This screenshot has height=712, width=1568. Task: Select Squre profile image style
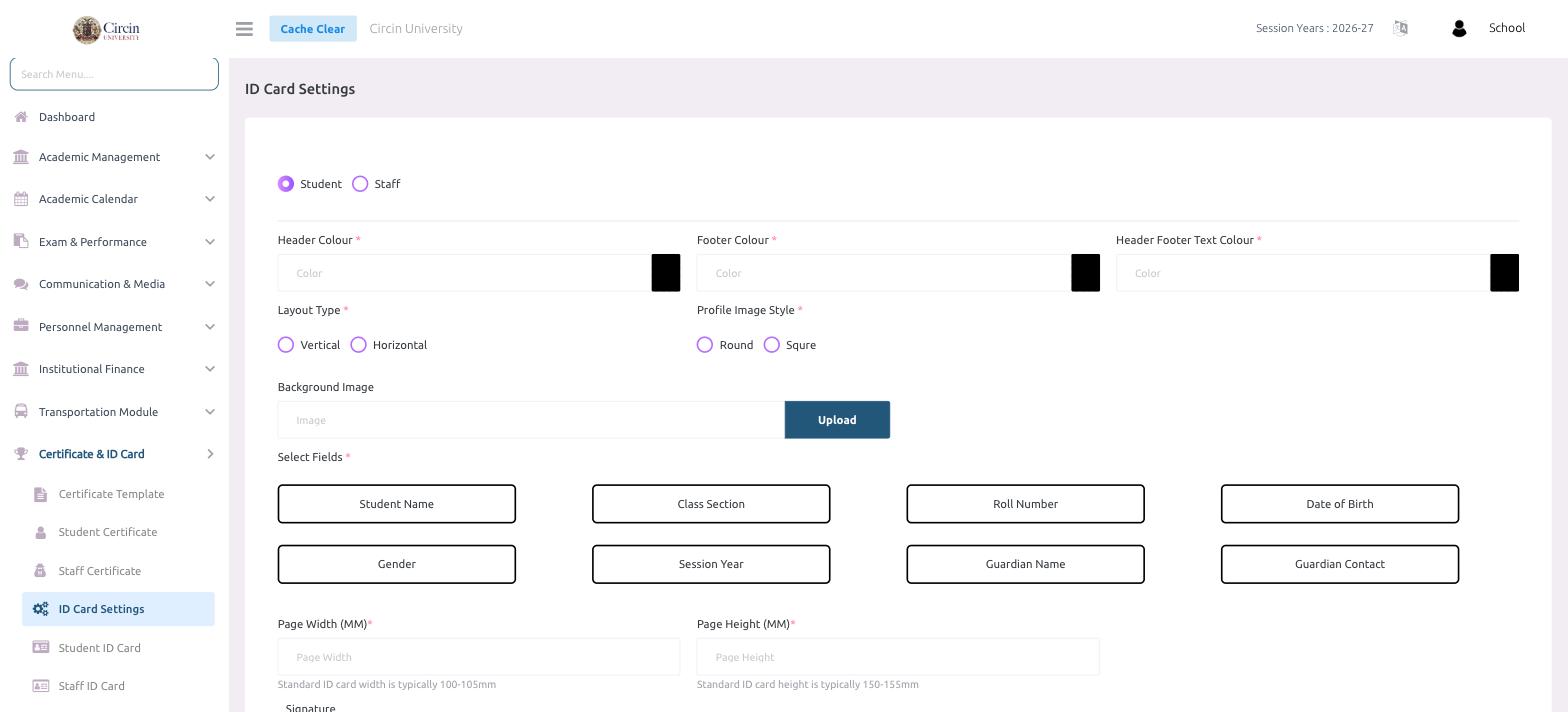pyautogui.click(x=771, y=345)
